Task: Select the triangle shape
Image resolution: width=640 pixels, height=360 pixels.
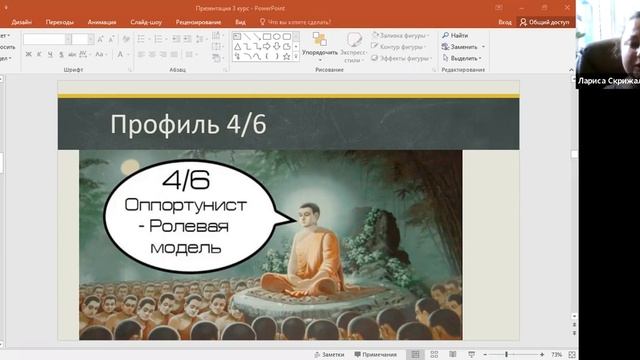Action: coord(237,47)
